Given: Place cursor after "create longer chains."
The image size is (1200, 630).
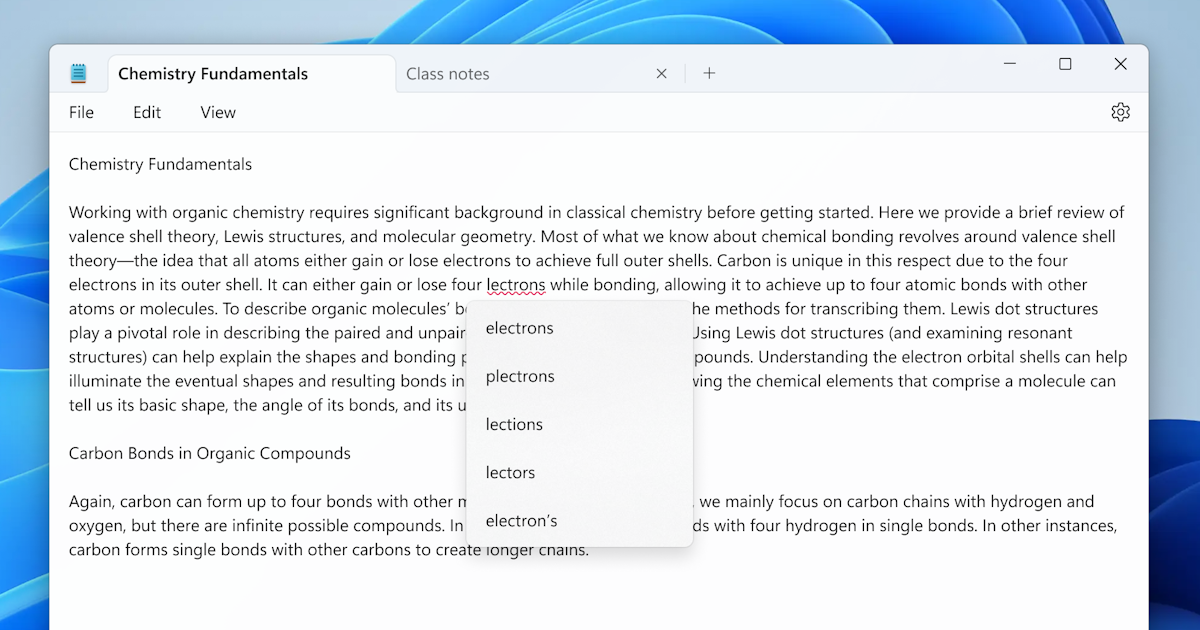Looking at the screenshot, I should (589, 549).
